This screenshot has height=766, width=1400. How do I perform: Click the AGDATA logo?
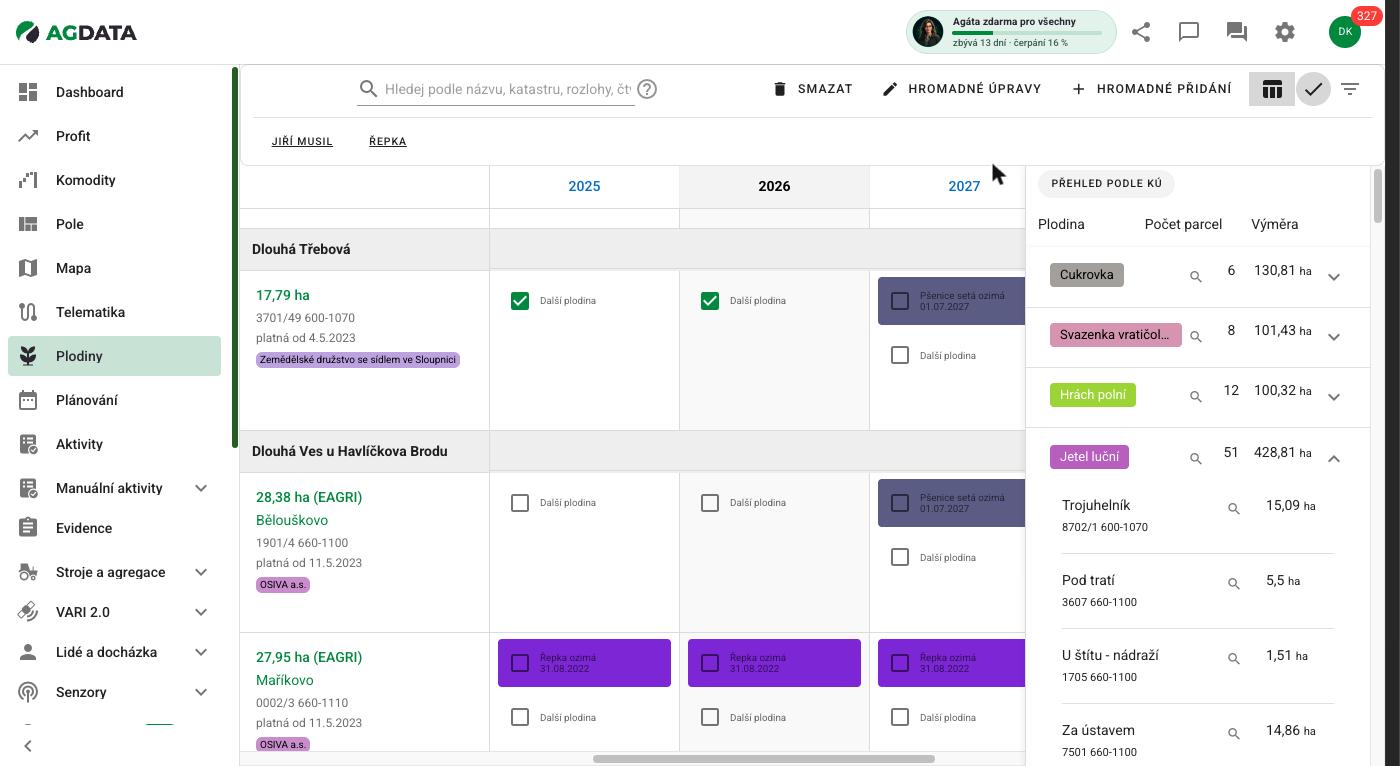[x=76, y=32]
